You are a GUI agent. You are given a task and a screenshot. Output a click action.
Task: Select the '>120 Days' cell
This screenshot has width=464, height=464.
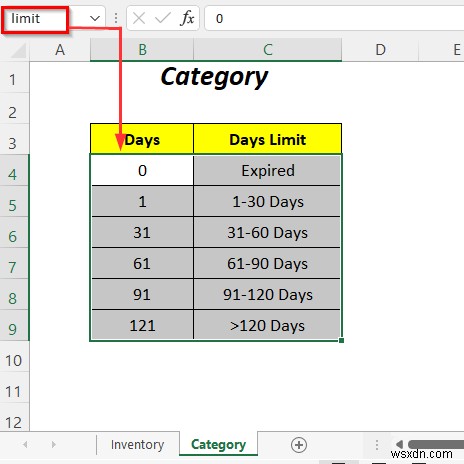tap(268, 325)
